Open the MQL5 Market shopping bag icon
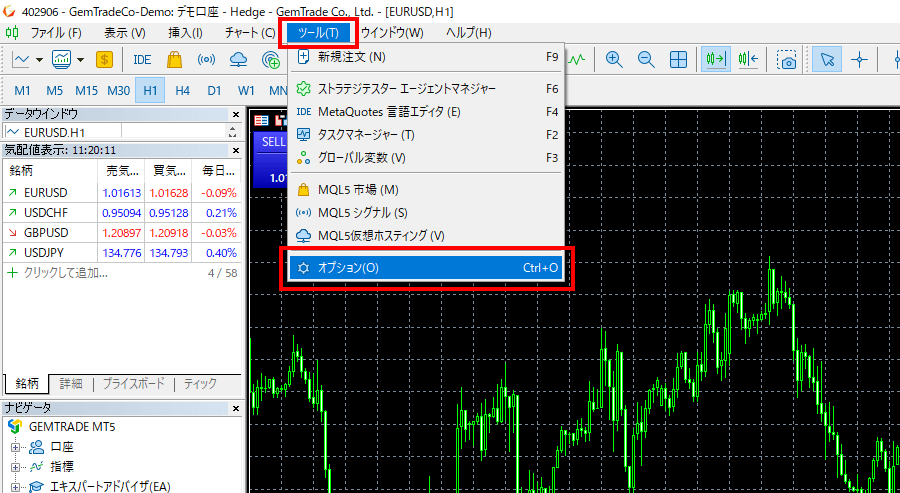The image size is (900, 493). (174, 59)
